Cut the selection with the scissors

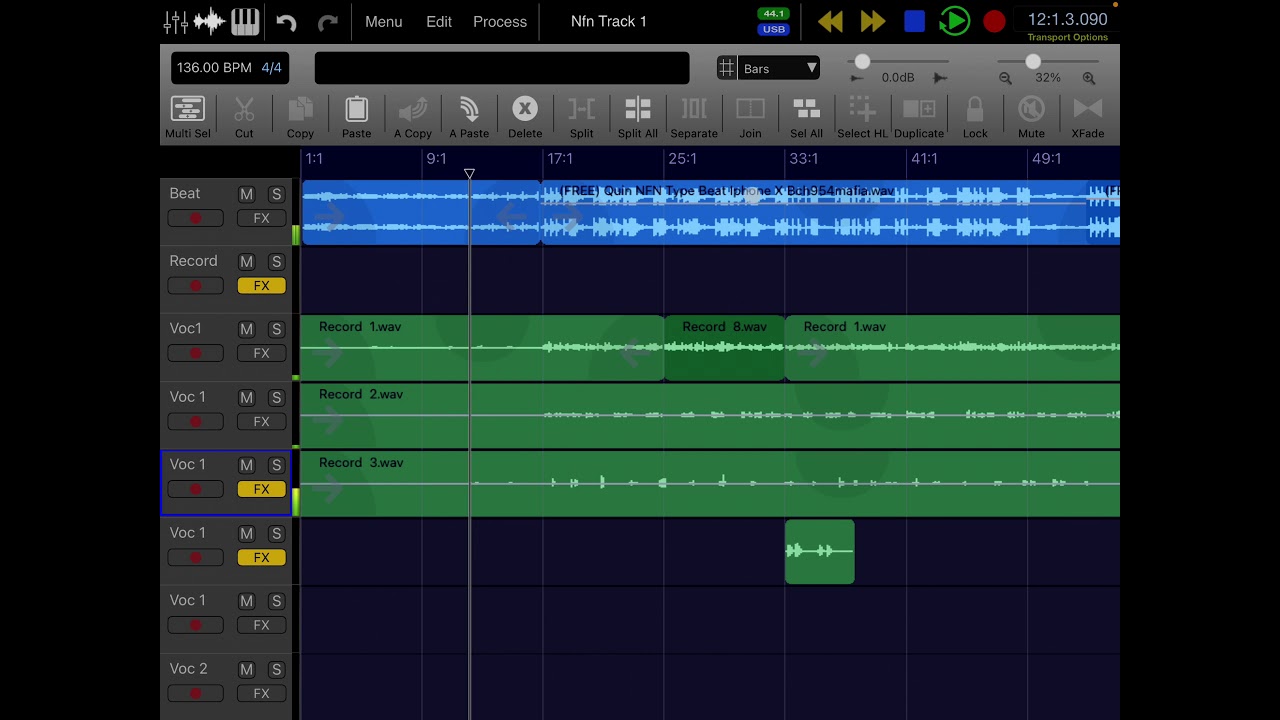click(244, 117)
